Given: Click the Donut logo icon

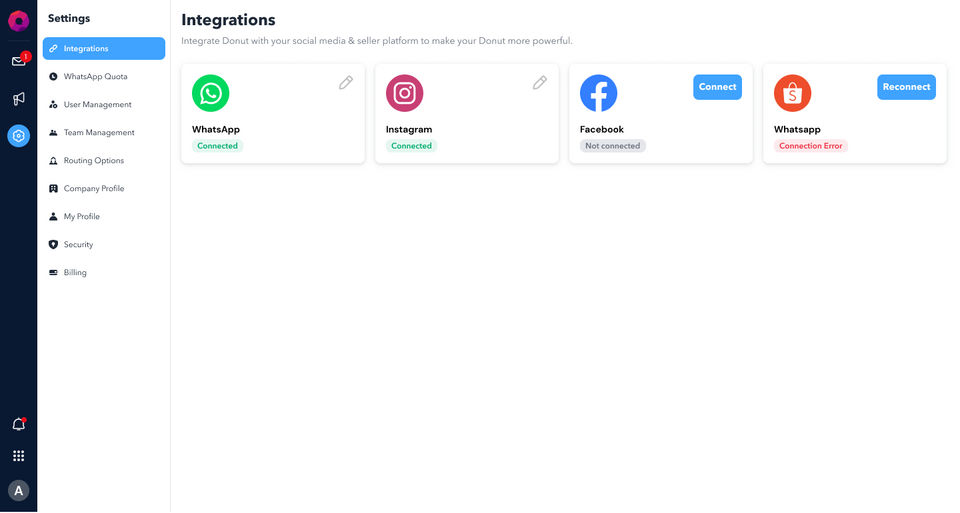Looking at the screenshot, I should [18, 21].
